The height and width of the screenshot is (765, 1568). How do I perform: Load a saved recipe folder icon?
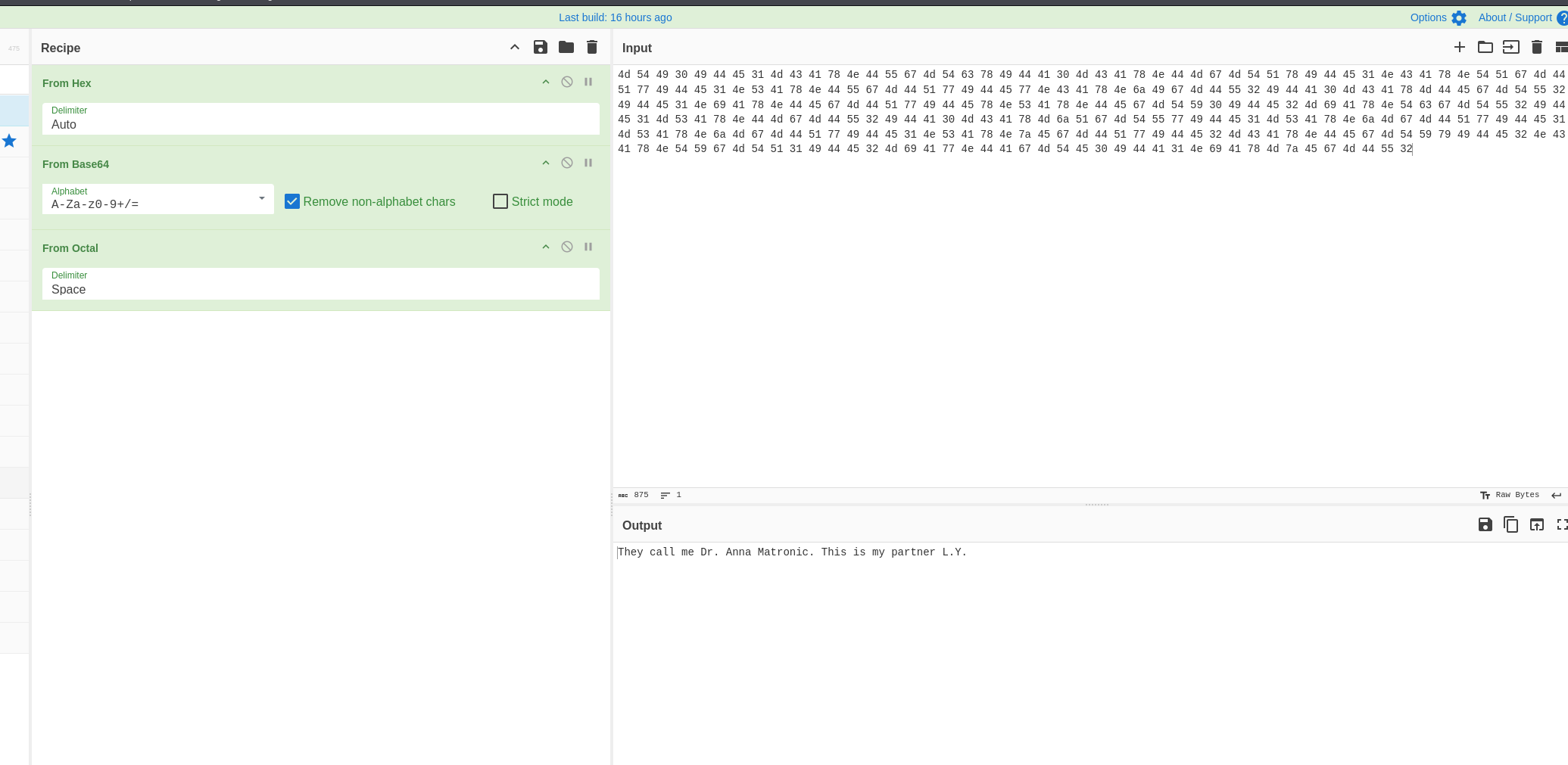point(566,48)
